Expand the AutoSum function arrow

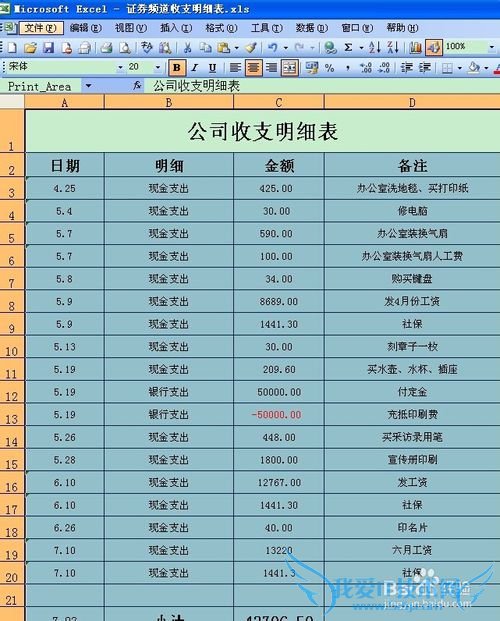tap(361, 48)
